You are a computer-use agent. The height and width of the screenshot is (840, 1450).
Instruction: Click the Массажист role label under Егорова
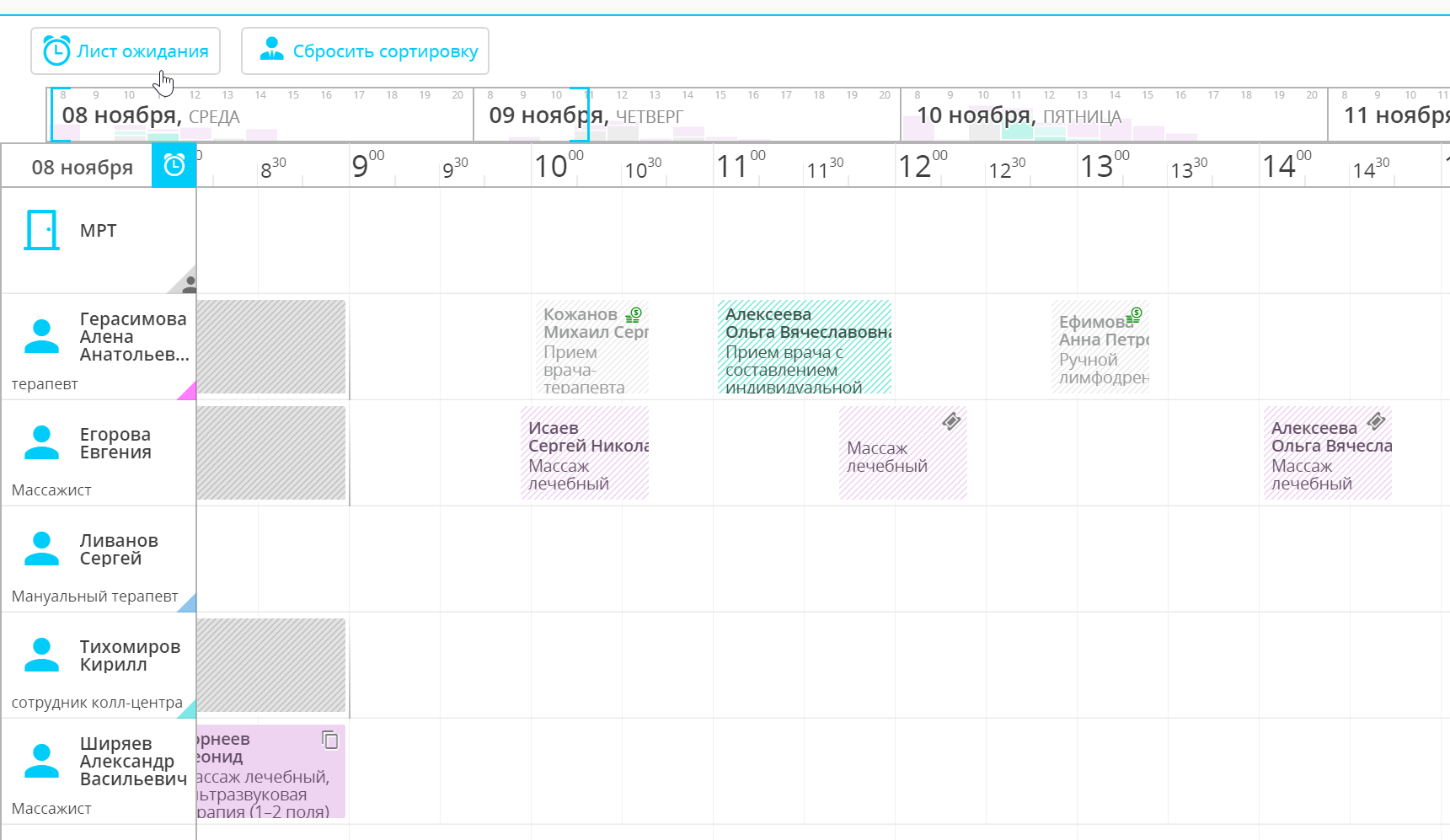coord(51,490)
